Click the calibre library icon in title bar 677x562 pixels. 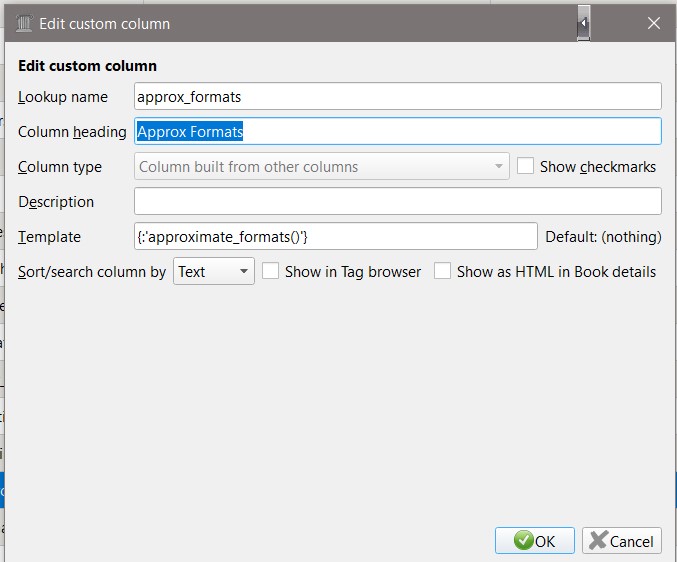[23, 23]
